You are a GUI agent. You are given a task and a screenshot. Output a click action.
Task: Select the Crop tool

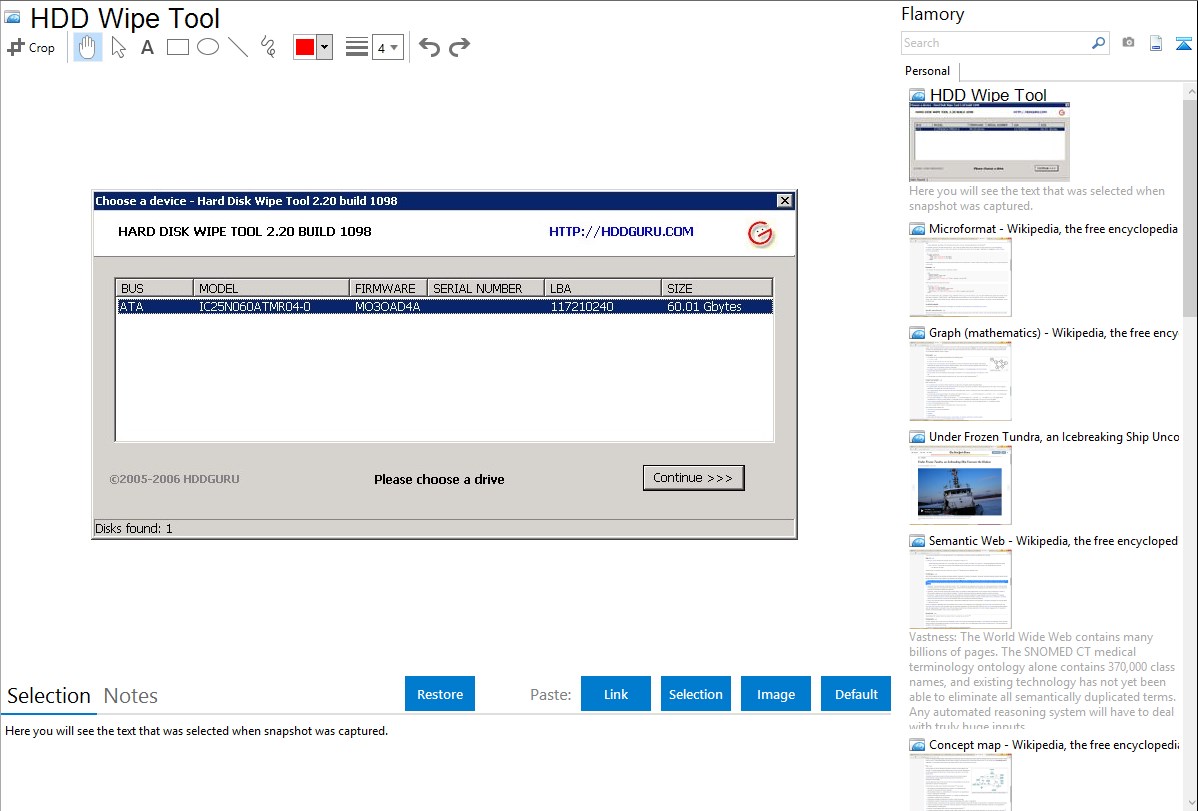31,47
